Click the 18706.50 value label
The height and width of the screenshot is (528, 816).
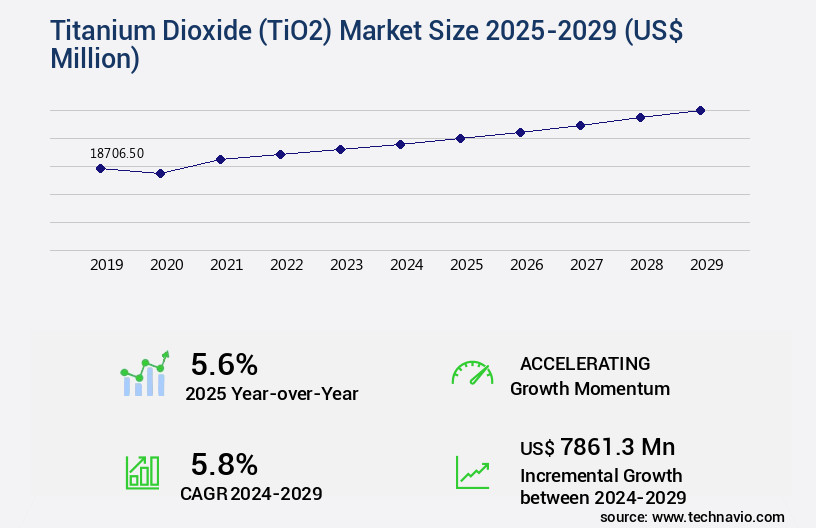117,153
